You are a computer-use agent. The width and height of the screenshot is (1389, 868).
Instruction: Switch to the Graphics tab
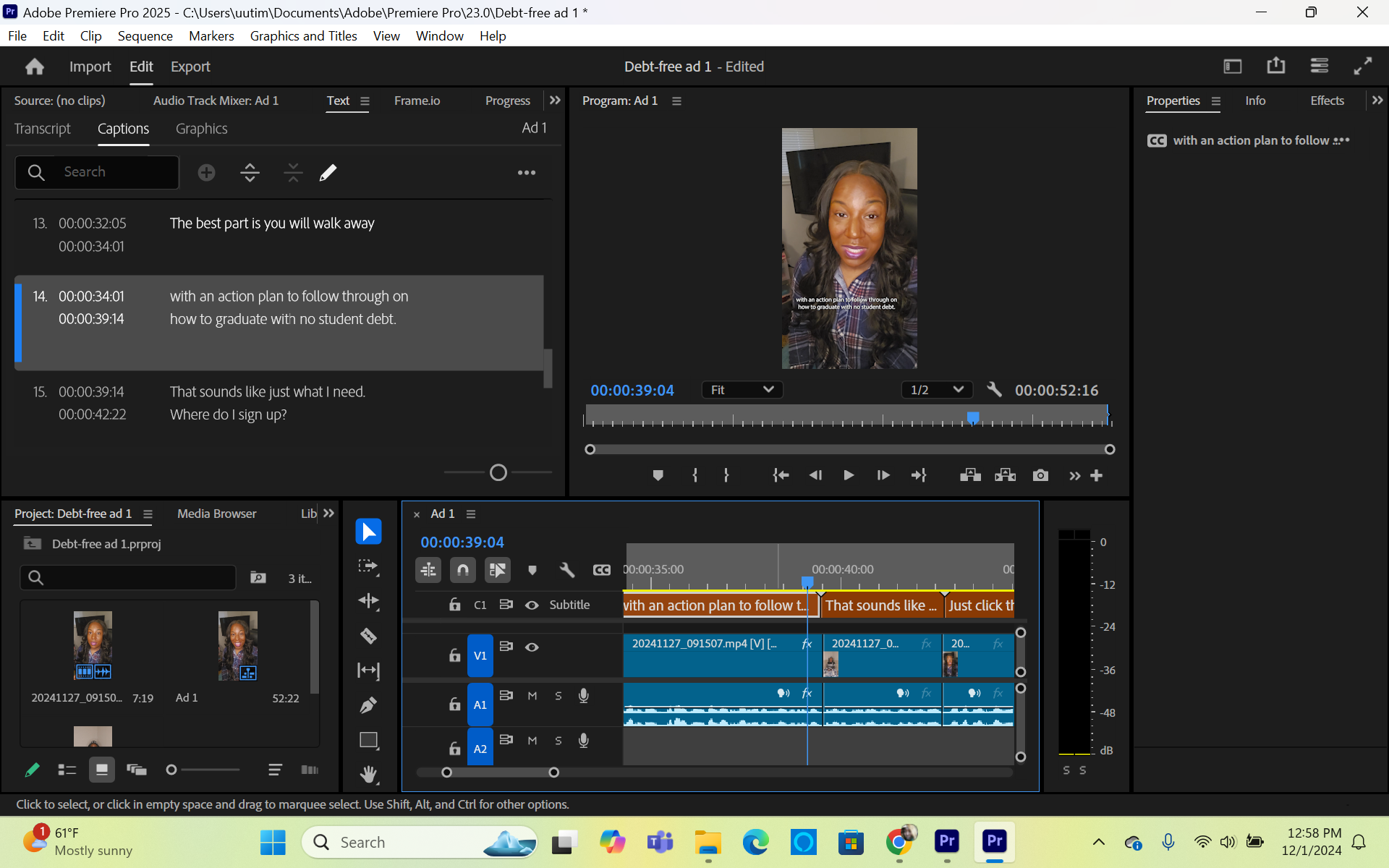point(201,128)
